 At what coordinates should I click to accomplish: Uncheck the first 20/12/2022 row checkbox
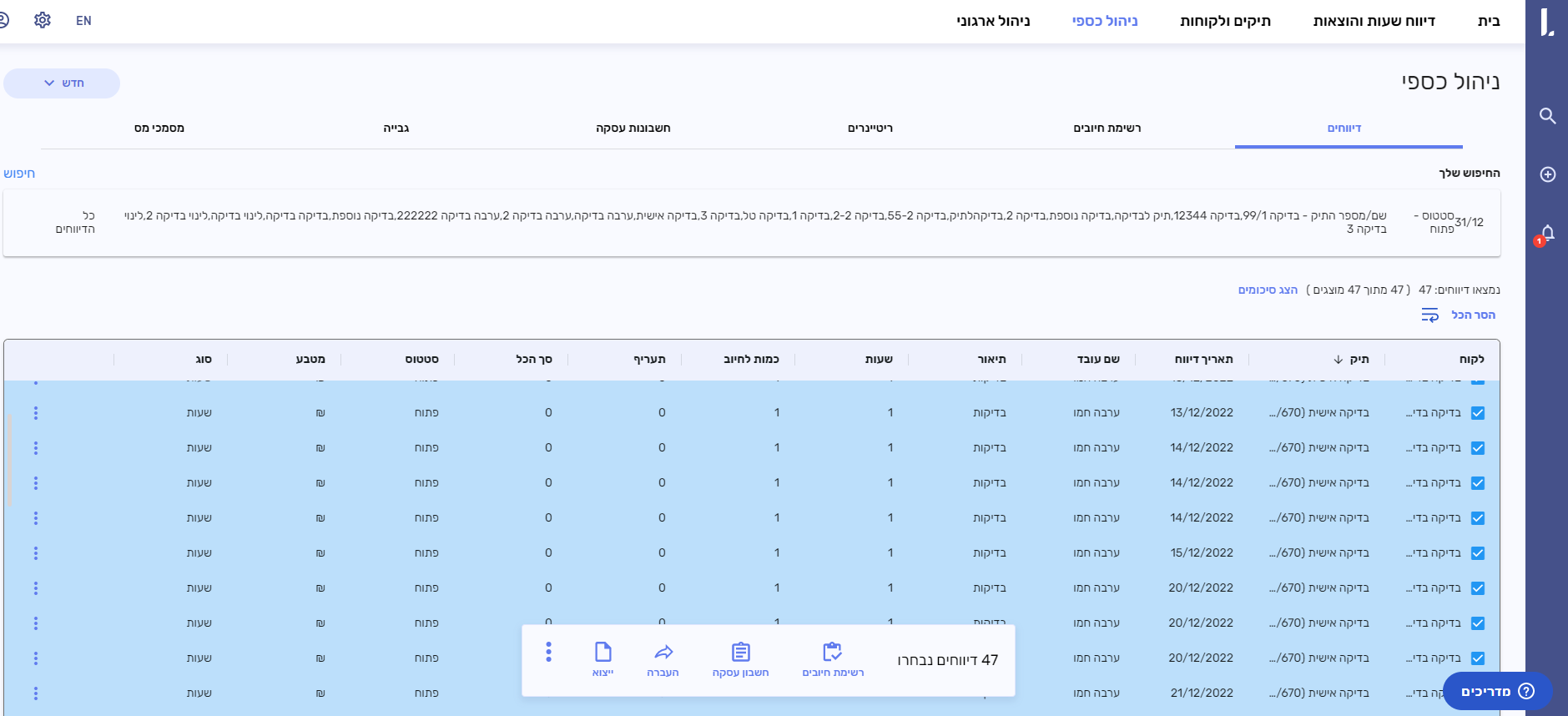[1478, 588]
